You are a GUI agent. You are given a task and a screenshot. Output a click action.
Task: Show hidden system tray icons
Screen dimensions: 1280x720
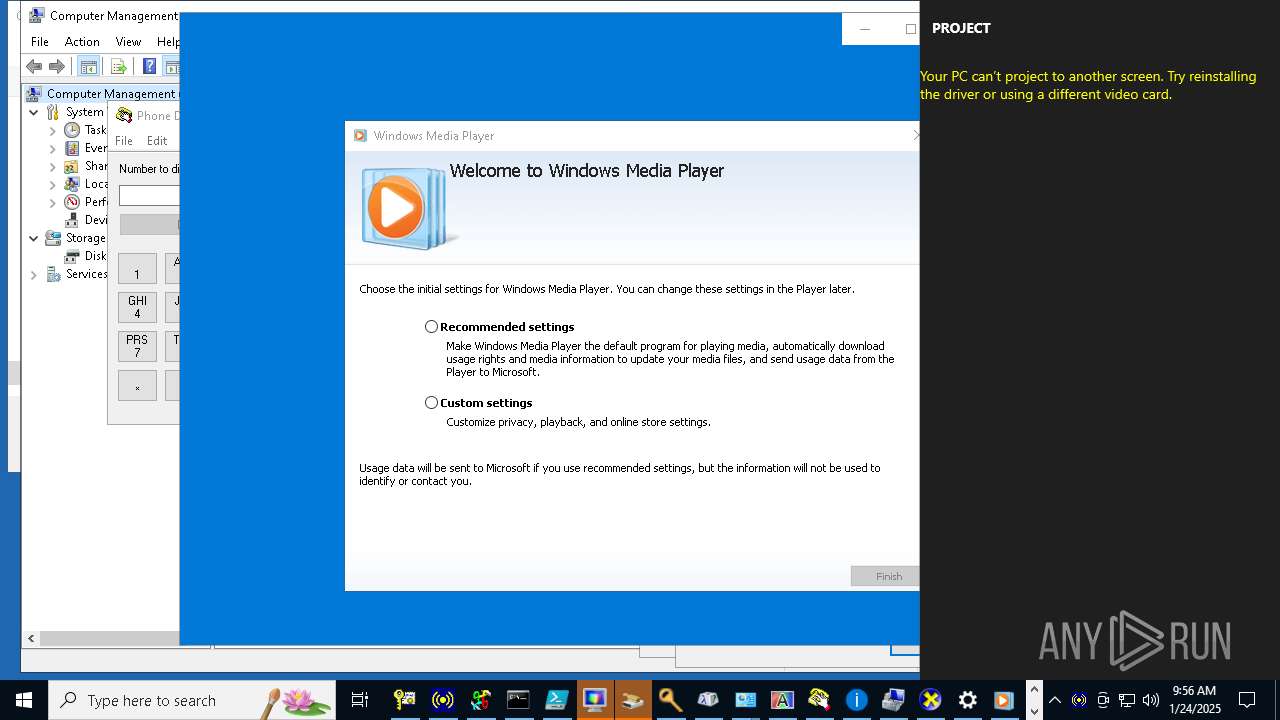[x=1055, y=700]
